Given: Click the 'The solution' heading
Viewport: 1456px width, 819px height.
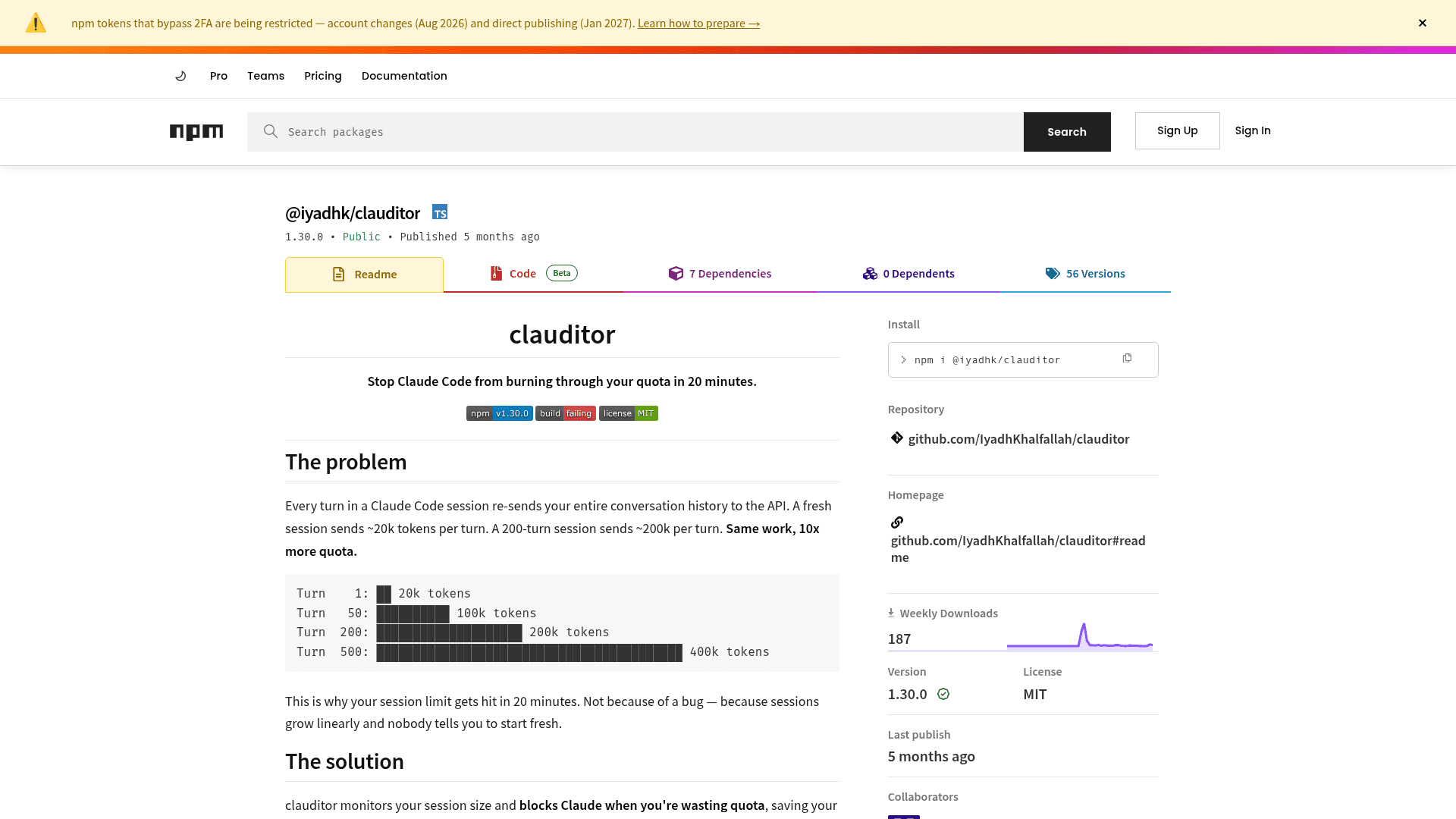Looking at the screenshot, I should pyautogui.click(x=344, y=761).
